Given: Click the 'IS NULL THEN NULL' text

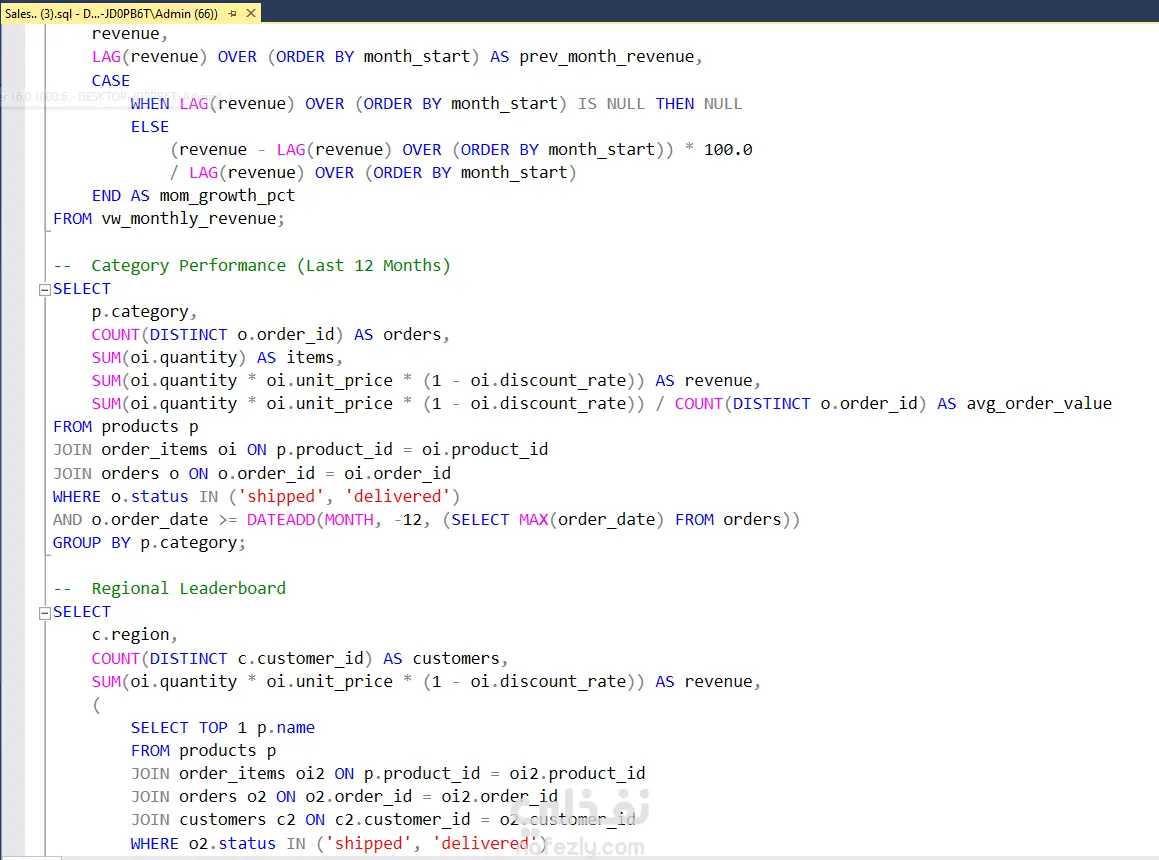Looking at the screenshot, I should pos(659,104).
